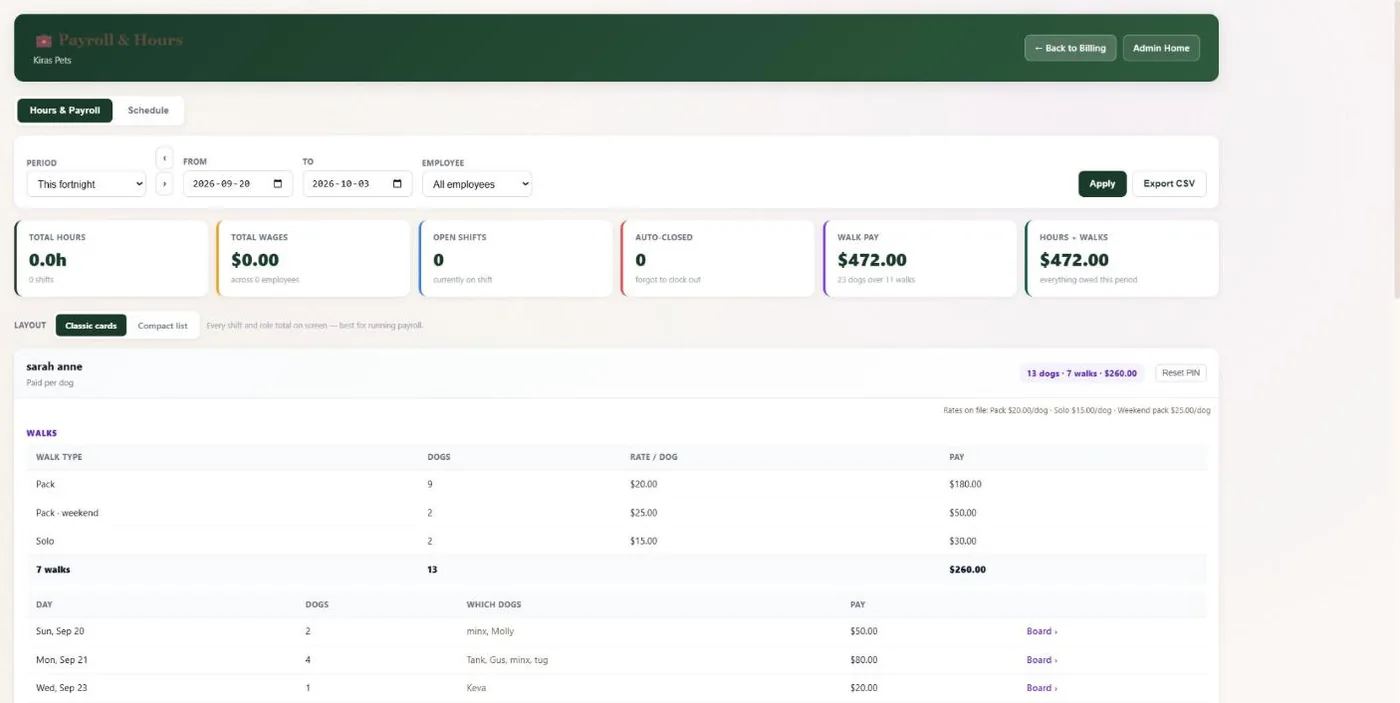Open the Period dropdown set to This fortnight
Viewport: 1400px width, 703px height.
tap(86, 184)
